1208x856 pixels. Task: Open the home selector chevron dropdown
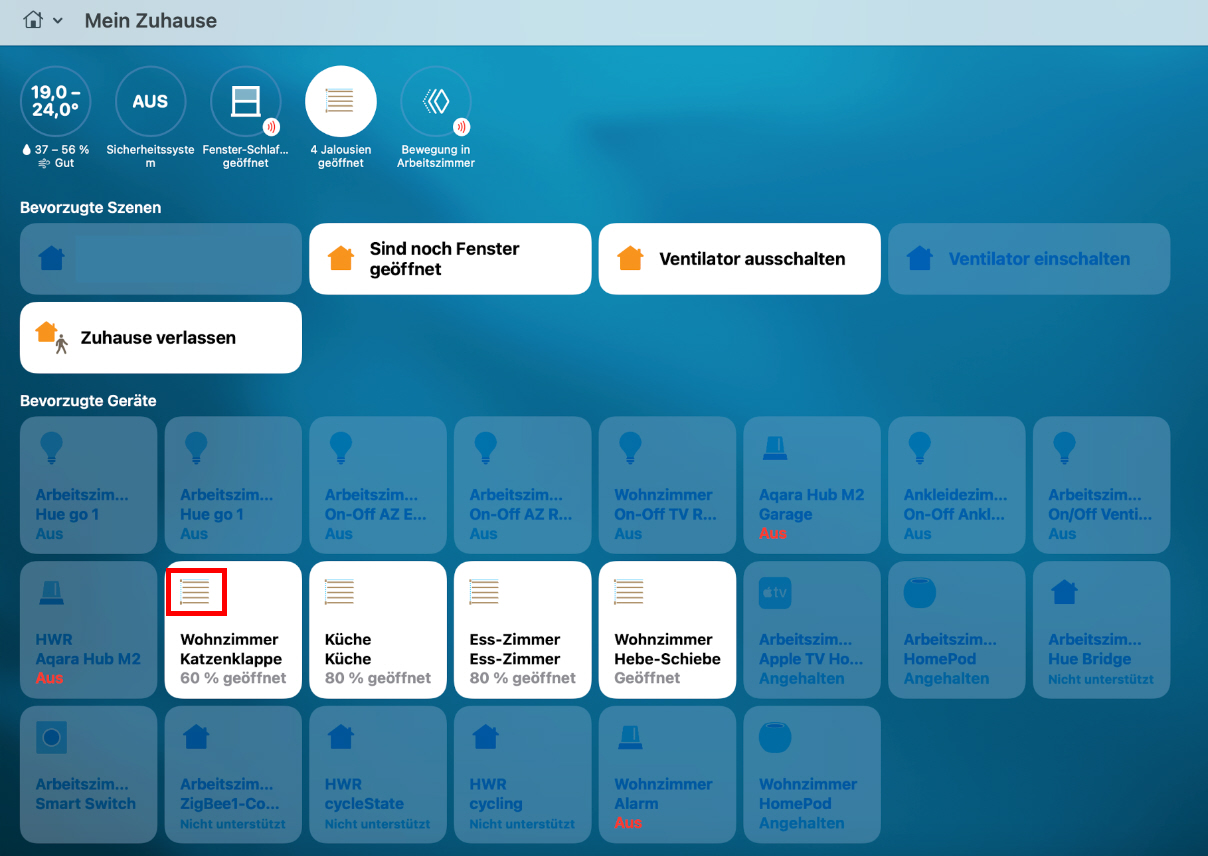click(58, 21)
